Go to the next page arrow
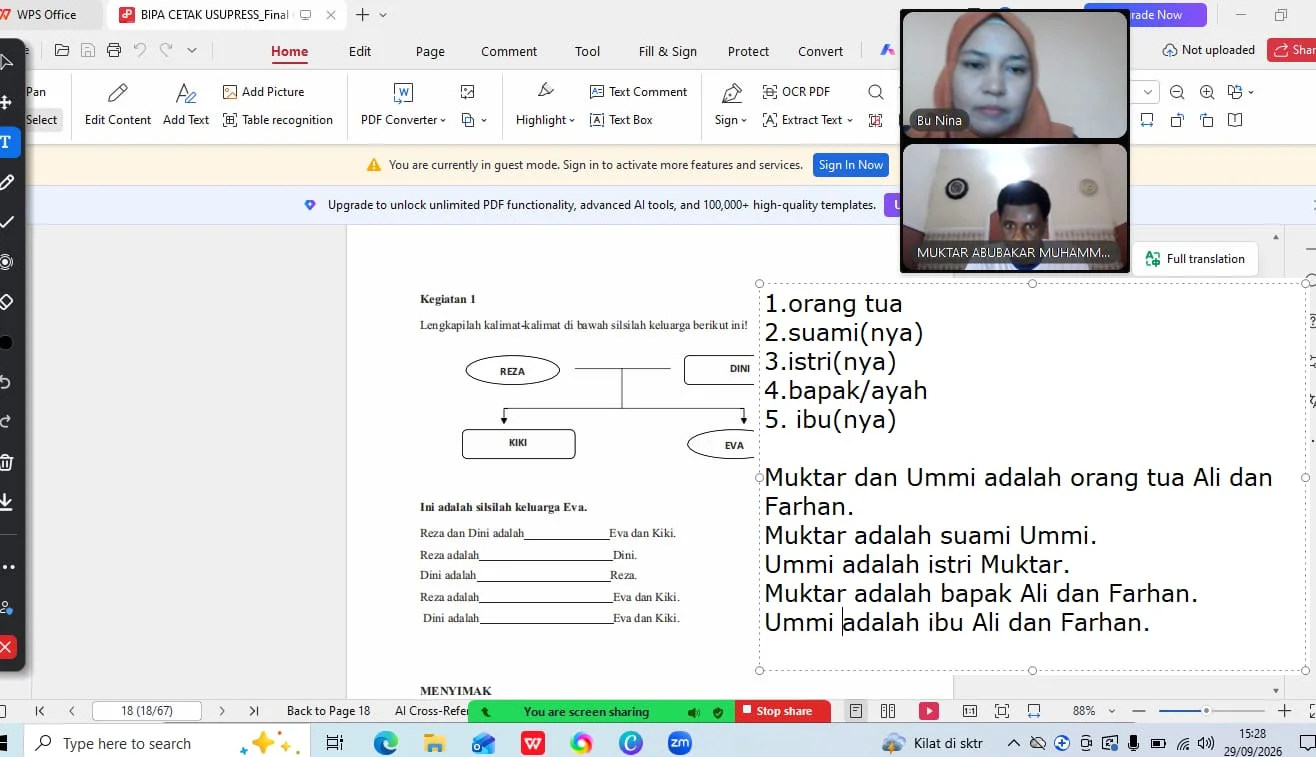The image size is (1316, 757). click(222, 711)
